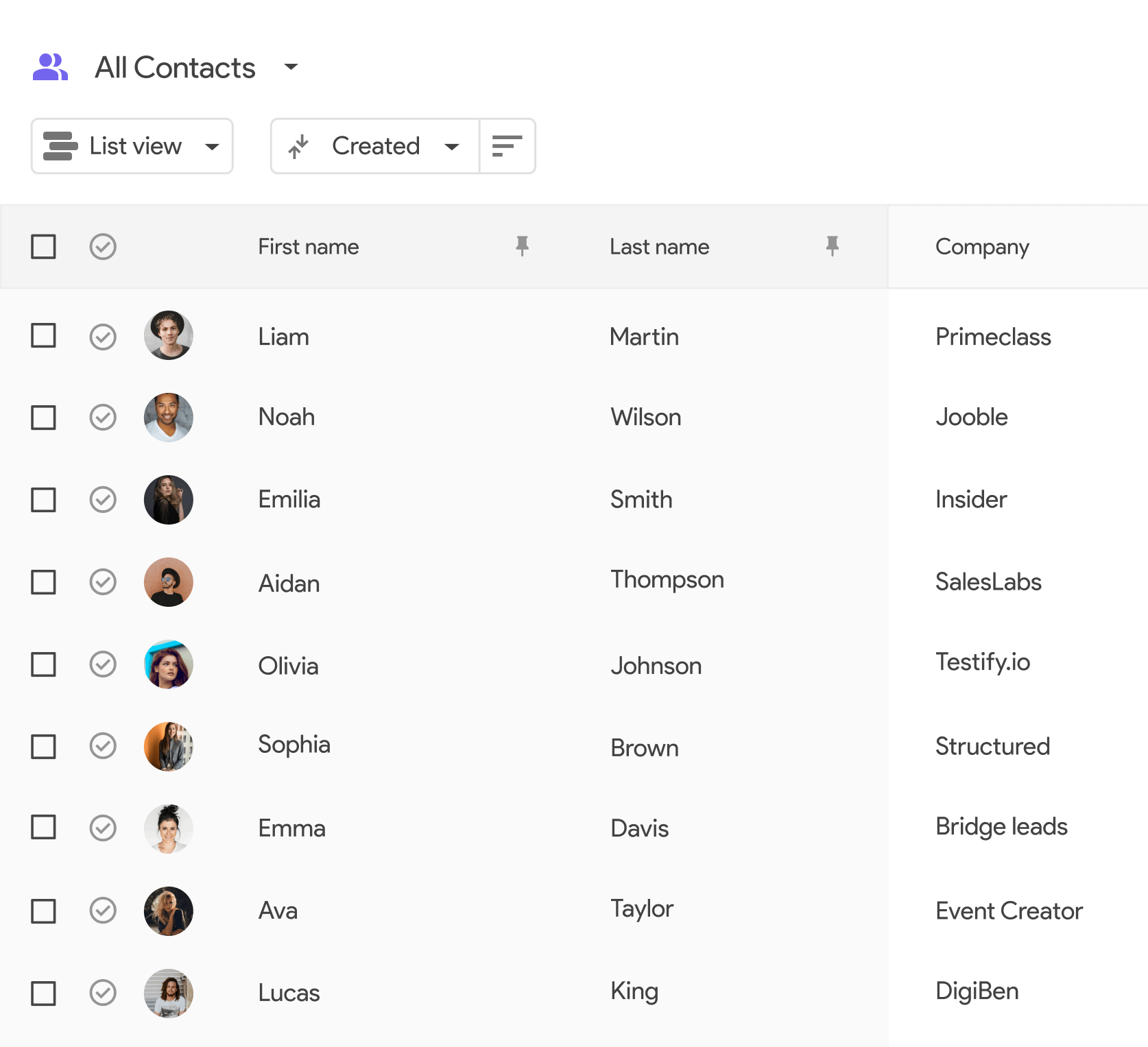Click Lucas's circle checkmark icon
The height and width of the screenshot is (1047, 1148).
click(x=103, y=992)
